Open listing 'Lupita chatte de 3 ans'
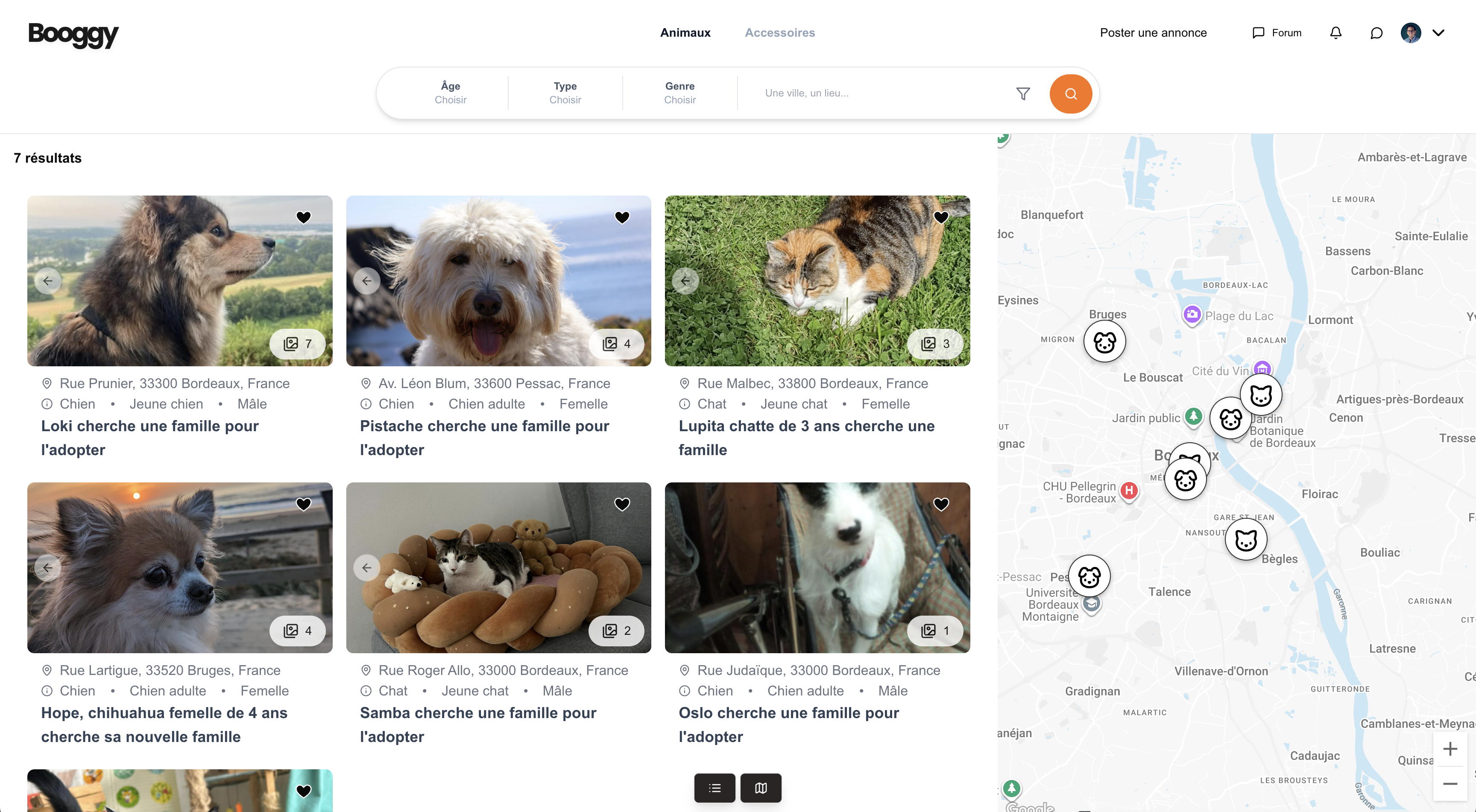Screen dimensions: 1476x812 point(807,438)
